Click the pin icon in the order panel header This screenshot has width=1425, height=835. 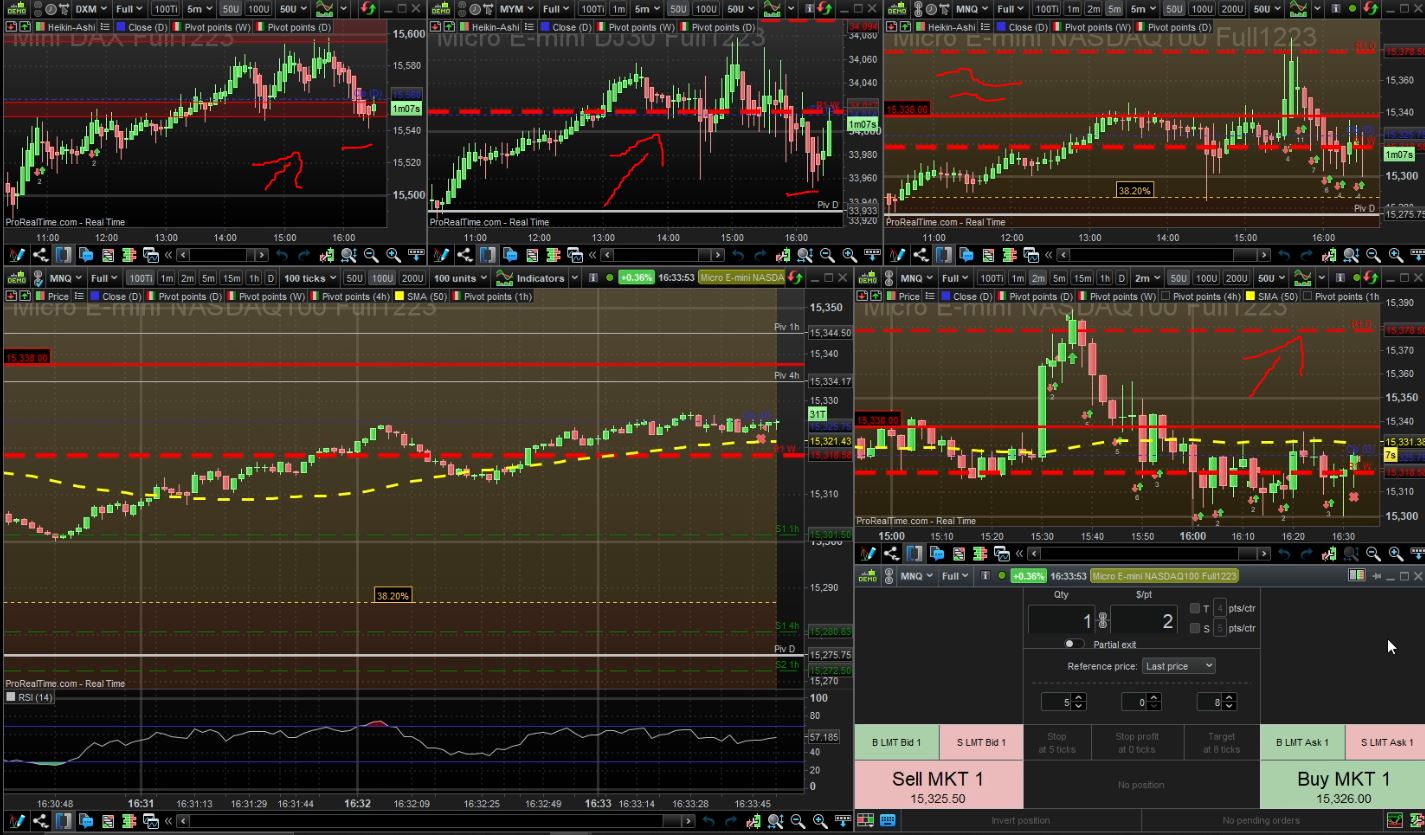click(1378, 576)
